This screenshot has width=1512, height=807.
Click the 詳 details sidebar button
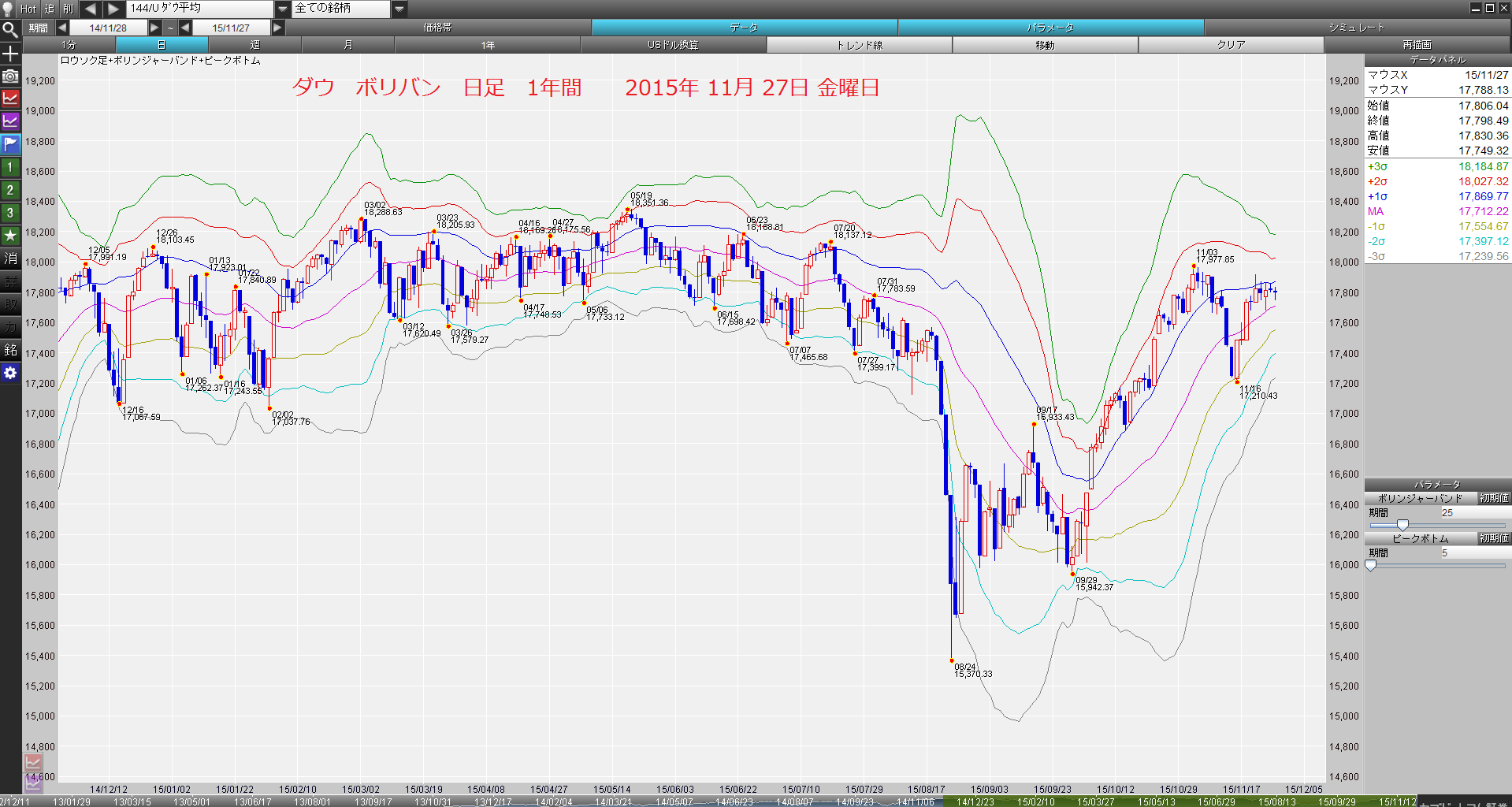click(10, 281)
